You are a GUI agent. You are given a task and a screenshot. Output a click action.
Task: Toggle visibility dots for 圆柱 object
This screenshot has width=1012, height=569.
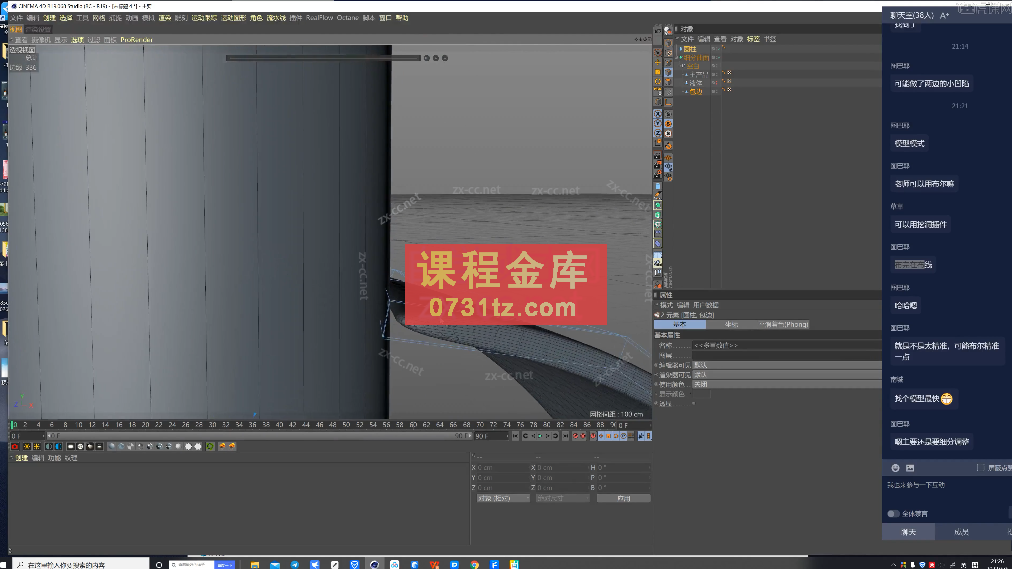tap(716, 48)
